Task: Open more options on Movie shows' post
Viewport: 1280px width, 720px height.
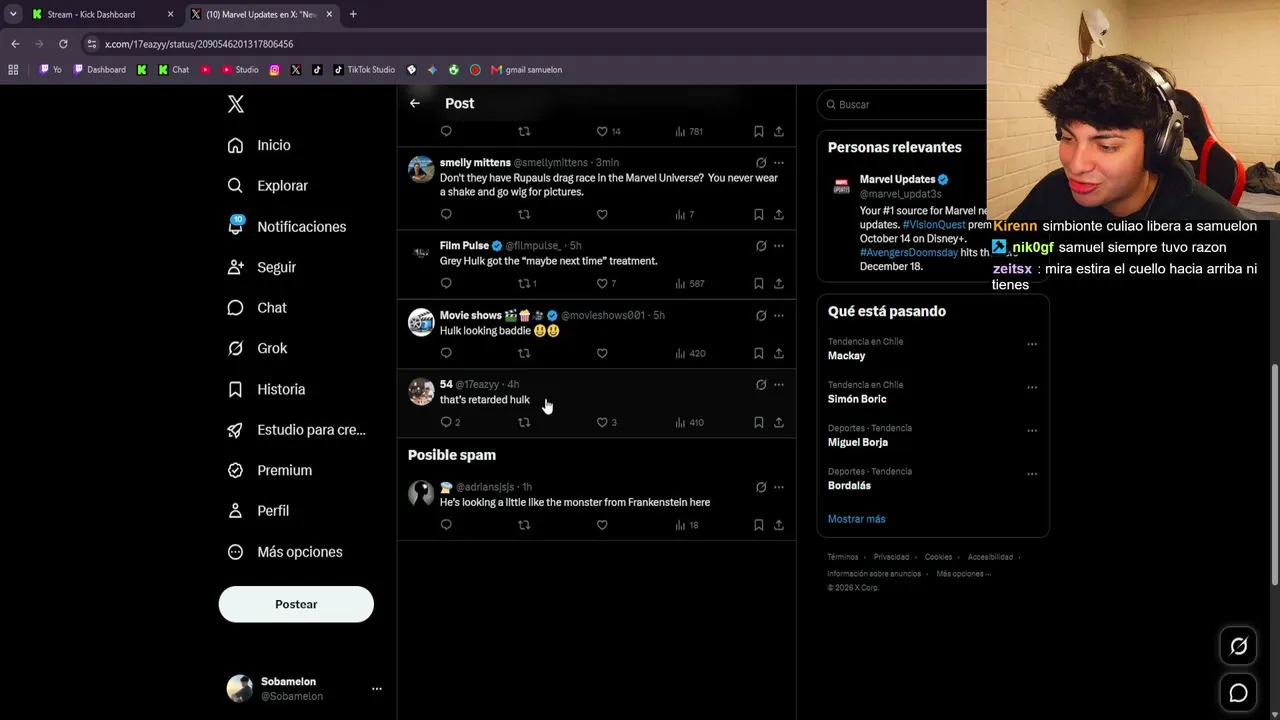Action: [779, 316]
